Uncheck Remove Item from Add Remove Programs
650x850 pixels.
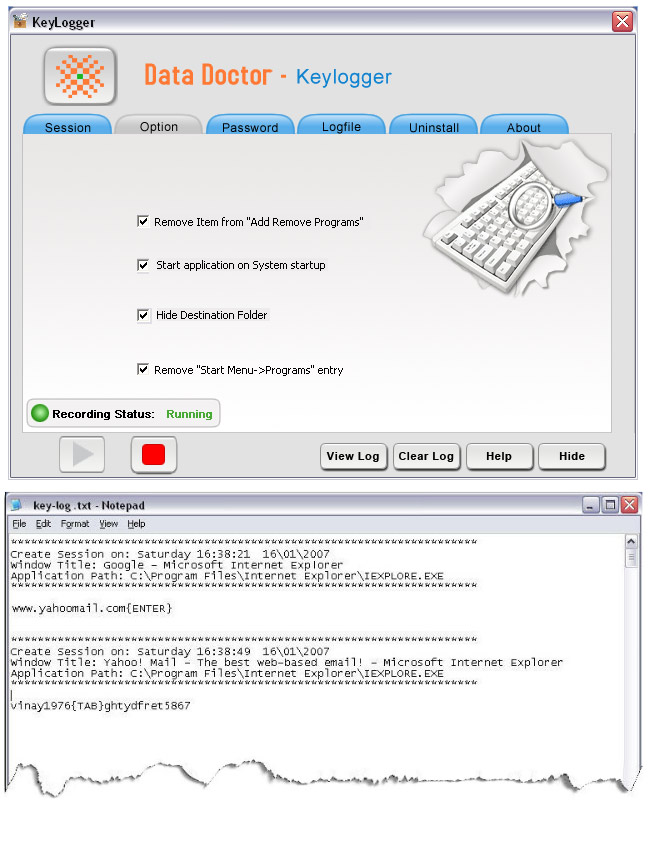(143, 221)
